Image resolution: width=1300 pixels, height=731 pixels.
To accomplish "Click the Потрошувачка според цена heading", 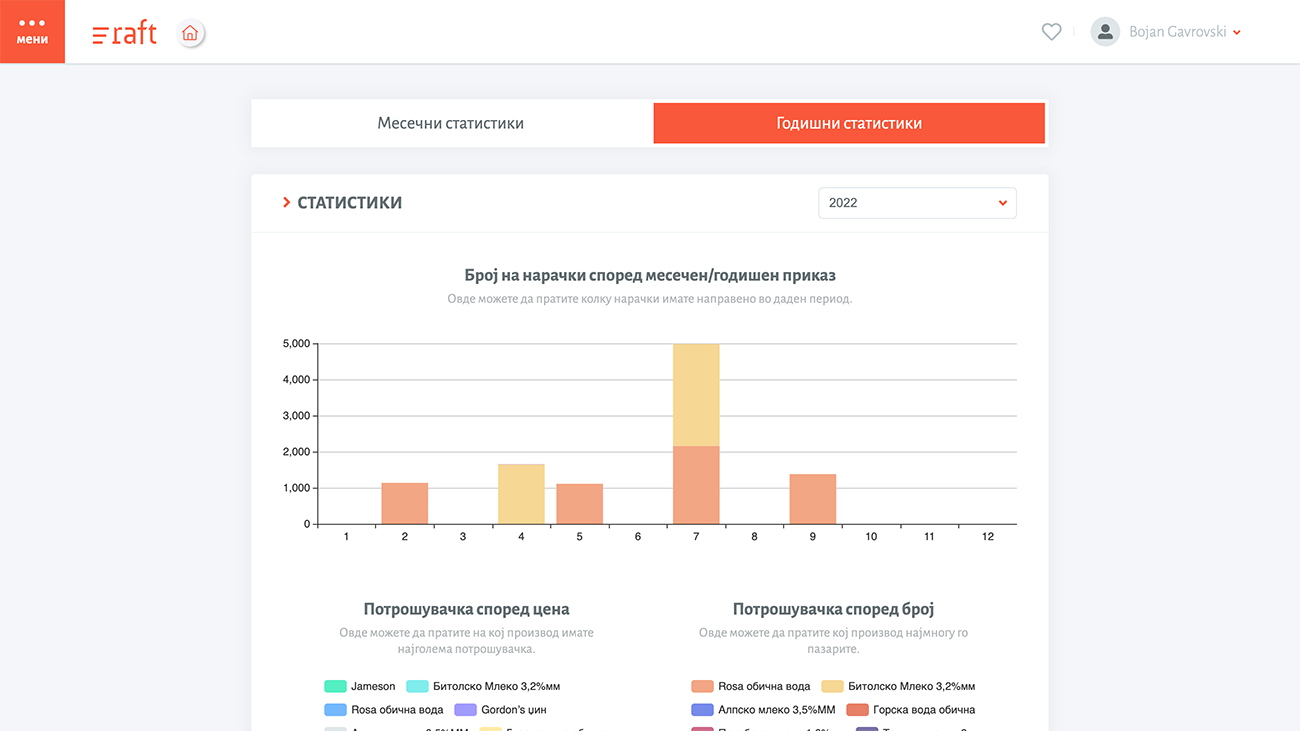I will (467, 609).
